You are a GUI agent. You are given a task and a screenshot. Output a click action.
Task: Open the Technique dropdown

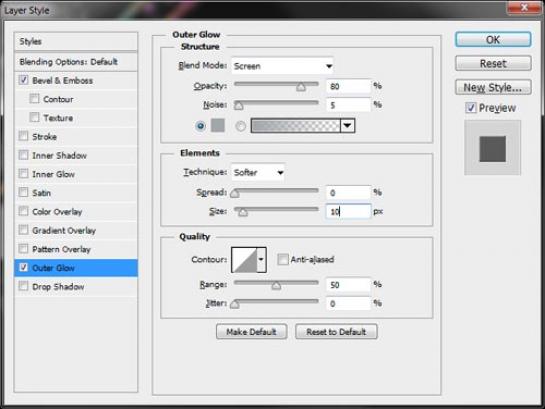[x=258, y=172]
